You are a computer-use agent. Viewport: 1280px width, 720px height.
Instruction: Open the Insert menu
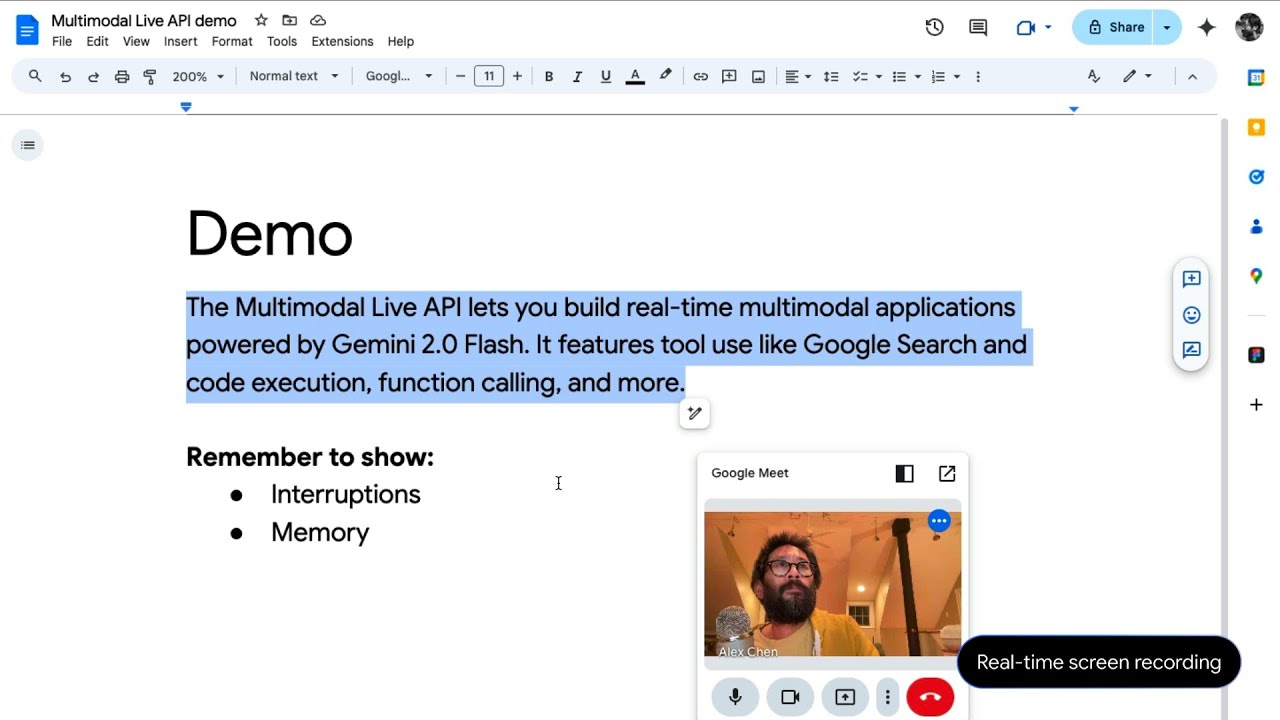pos(180,41)
